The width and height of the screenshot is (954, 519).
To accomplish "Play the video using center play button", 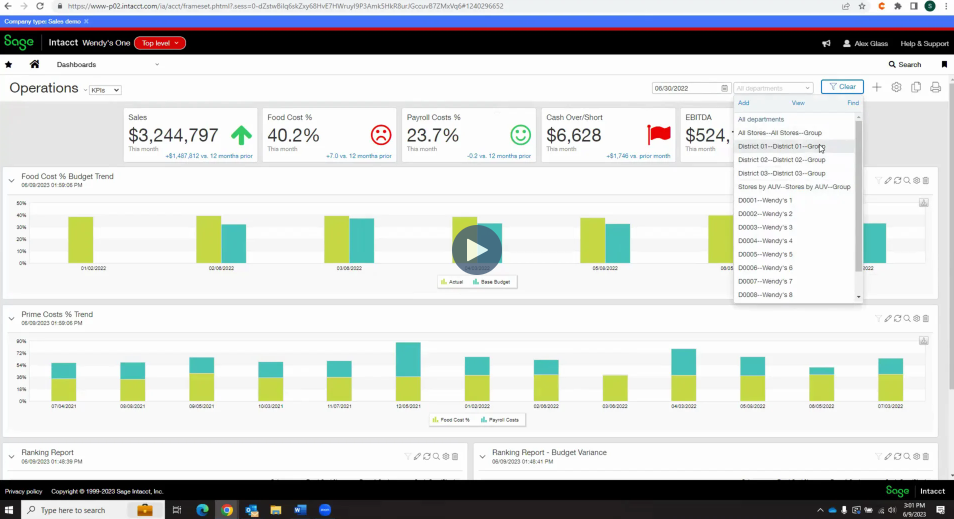I will coord(477,250).
